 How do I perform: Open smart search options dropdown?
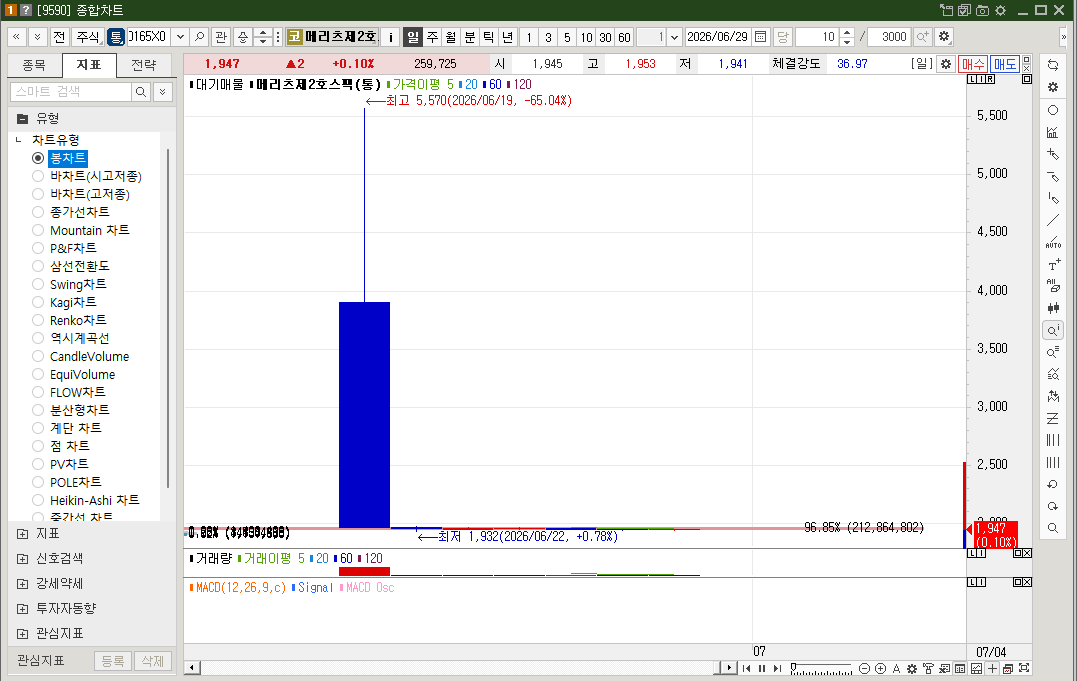point(163,91)
